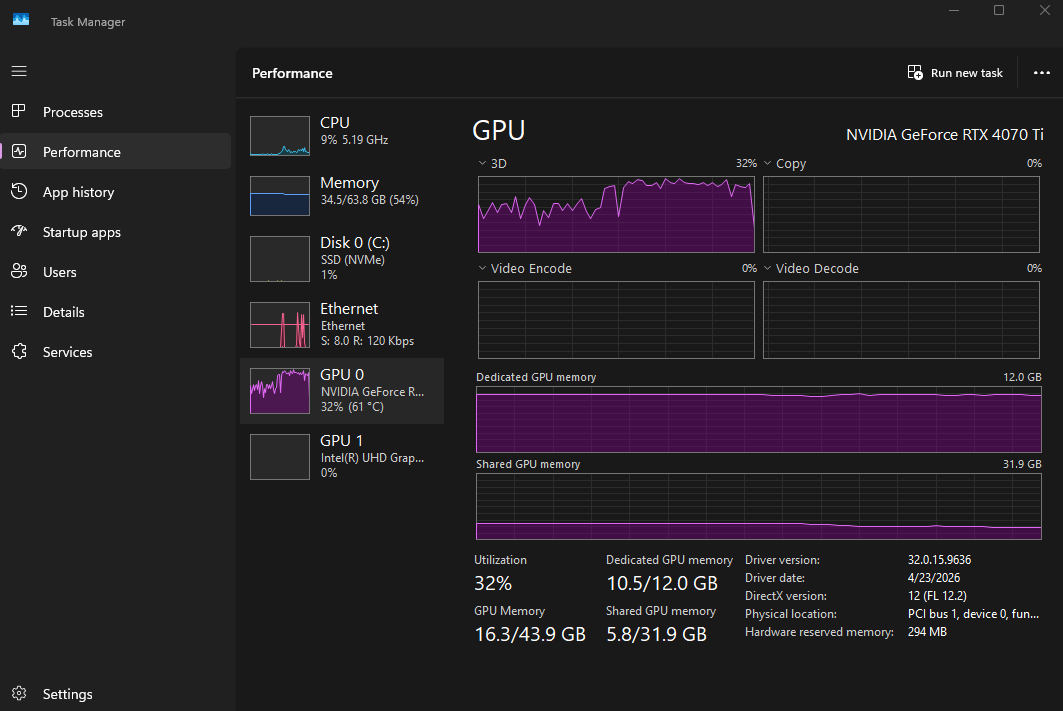Open the Video Encode engine dropdown
1063x711 pixels.
(x=483, y=268)
